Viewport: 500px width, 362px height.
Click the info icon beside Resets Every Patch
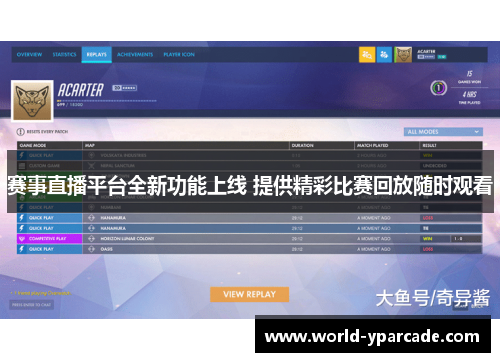[x=21, y=132]
